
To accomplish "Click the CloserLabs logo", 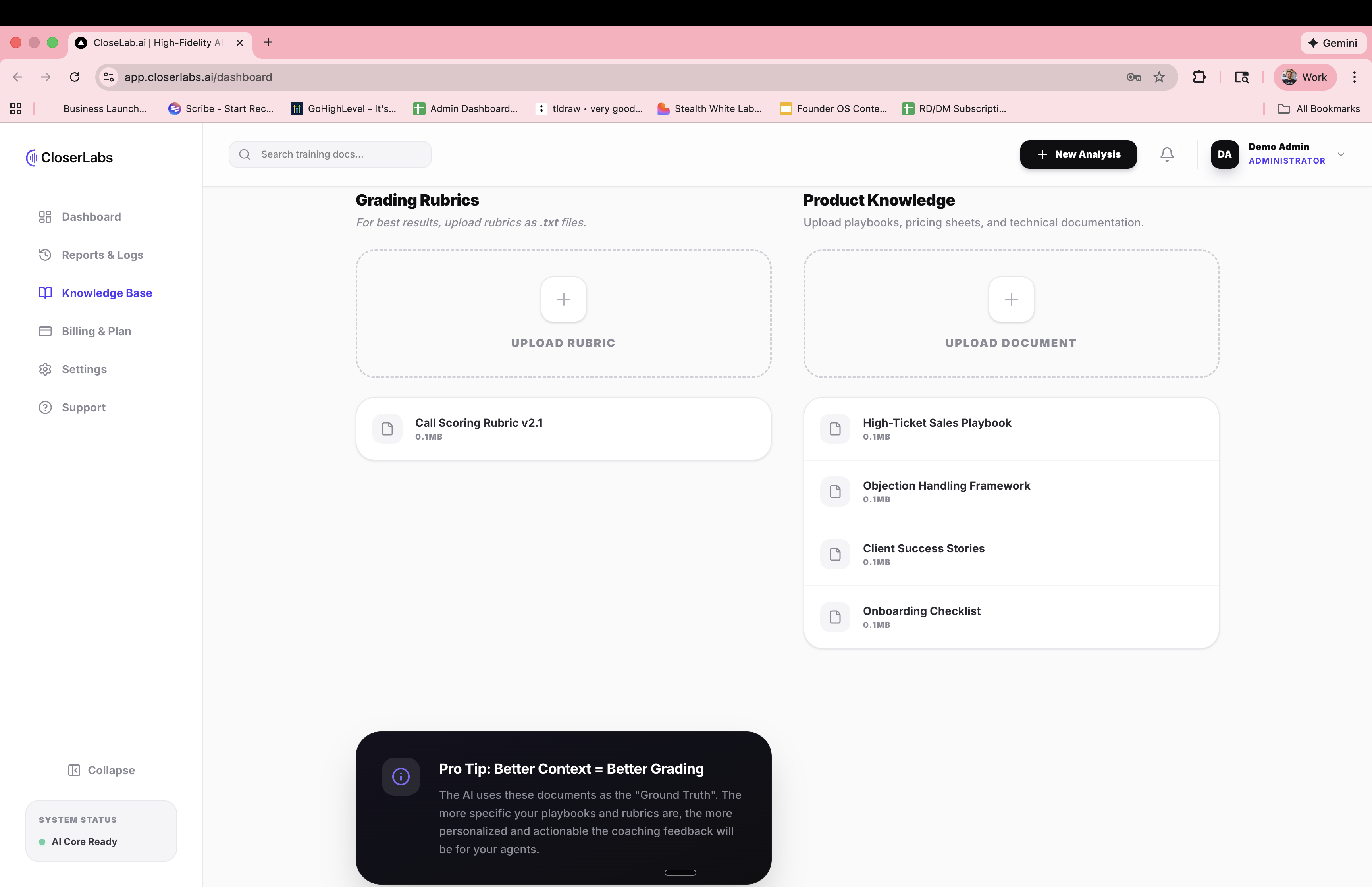I will [x=69, y=157].
